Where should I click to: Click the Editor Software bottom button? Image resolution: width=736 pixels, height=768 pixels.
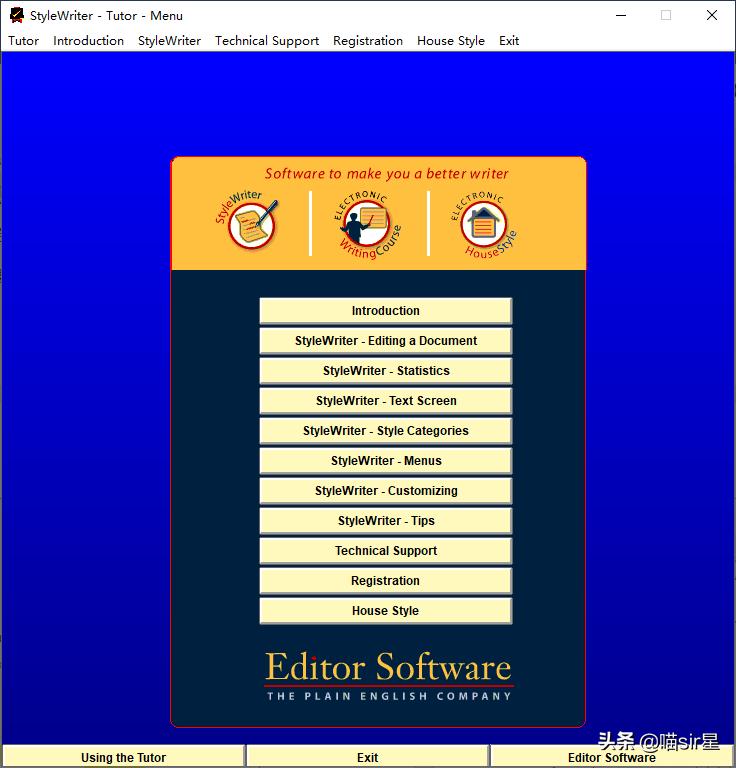tap(612, 757)
